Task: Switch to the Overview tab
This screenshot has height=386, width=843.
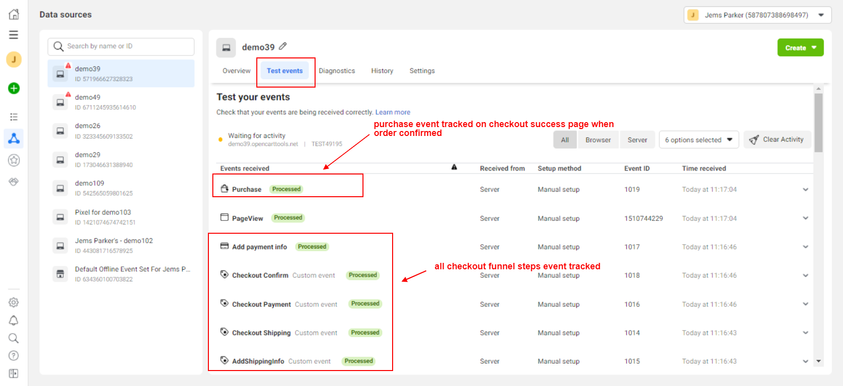Action: (x=237, y=70)
